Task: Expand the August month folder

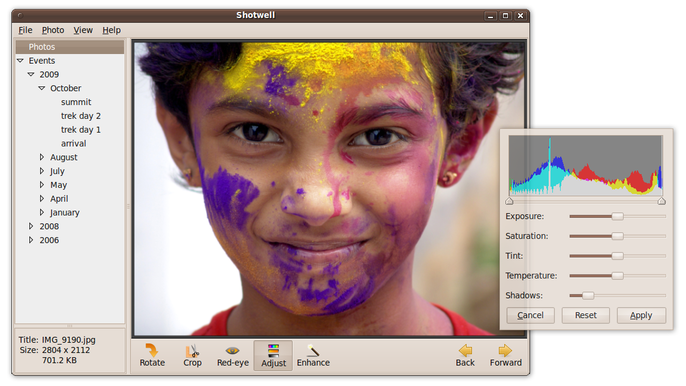Action: 42,157
